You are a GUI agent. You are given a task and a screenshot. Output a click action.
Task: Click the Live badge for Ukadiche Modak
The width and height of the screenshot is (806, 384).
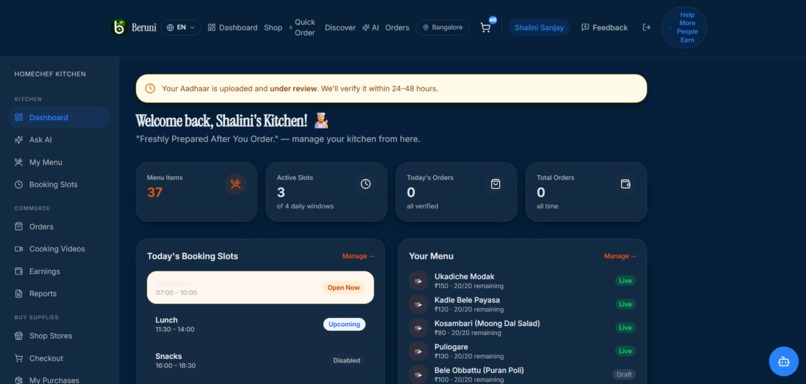[x=625, y=281]
